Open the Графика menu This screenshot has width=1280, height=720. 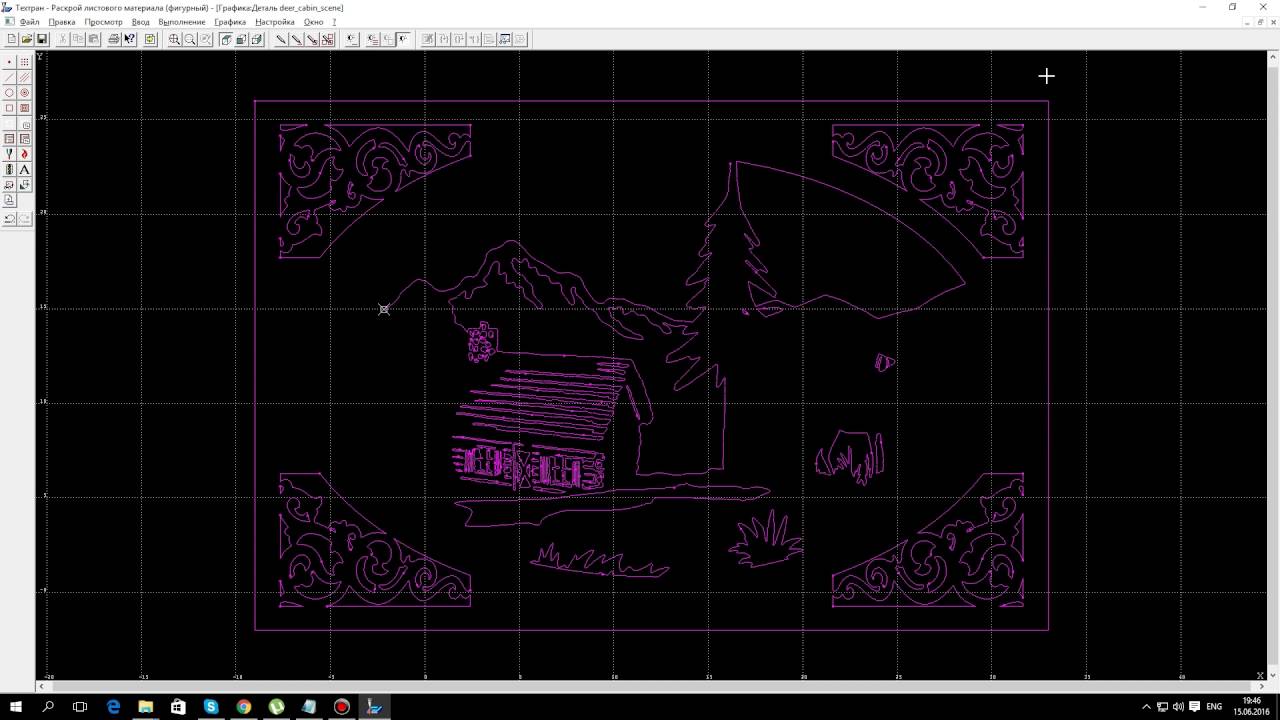pyautogui.click(x=230, y=22)
